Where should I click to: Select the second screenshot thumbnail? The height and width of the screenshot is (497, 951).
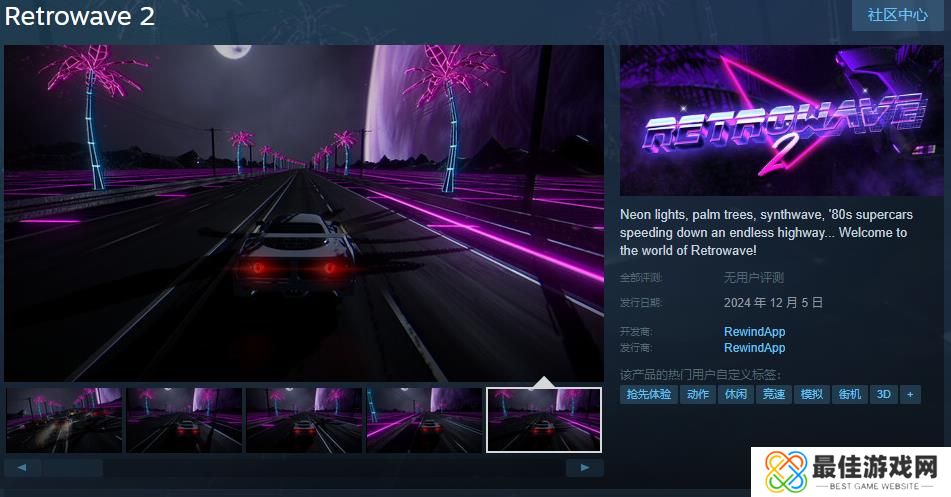tap(184, 420)
